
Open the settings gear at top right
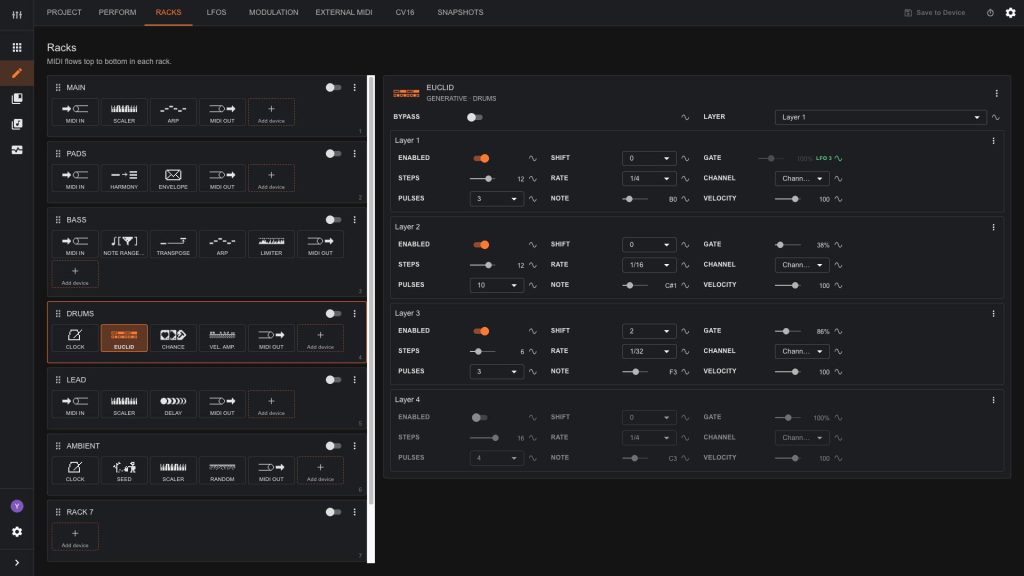1010,13
